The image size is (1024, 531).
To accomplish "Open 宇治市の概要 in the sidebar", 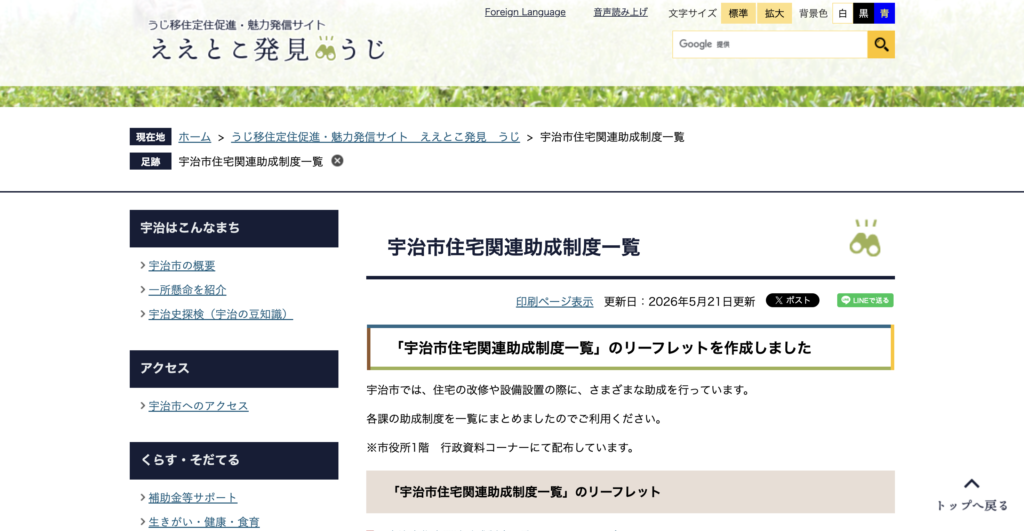I will pyautogui.click(x=182, y=266).
